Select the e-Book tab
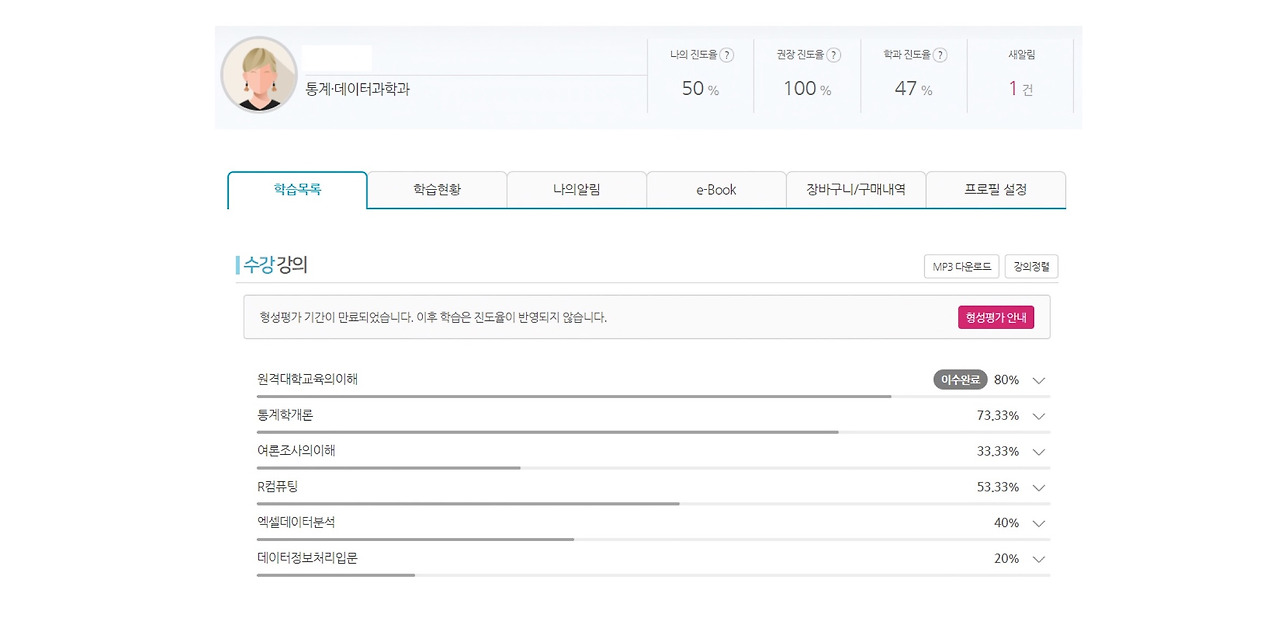 (x=716, y=189)
